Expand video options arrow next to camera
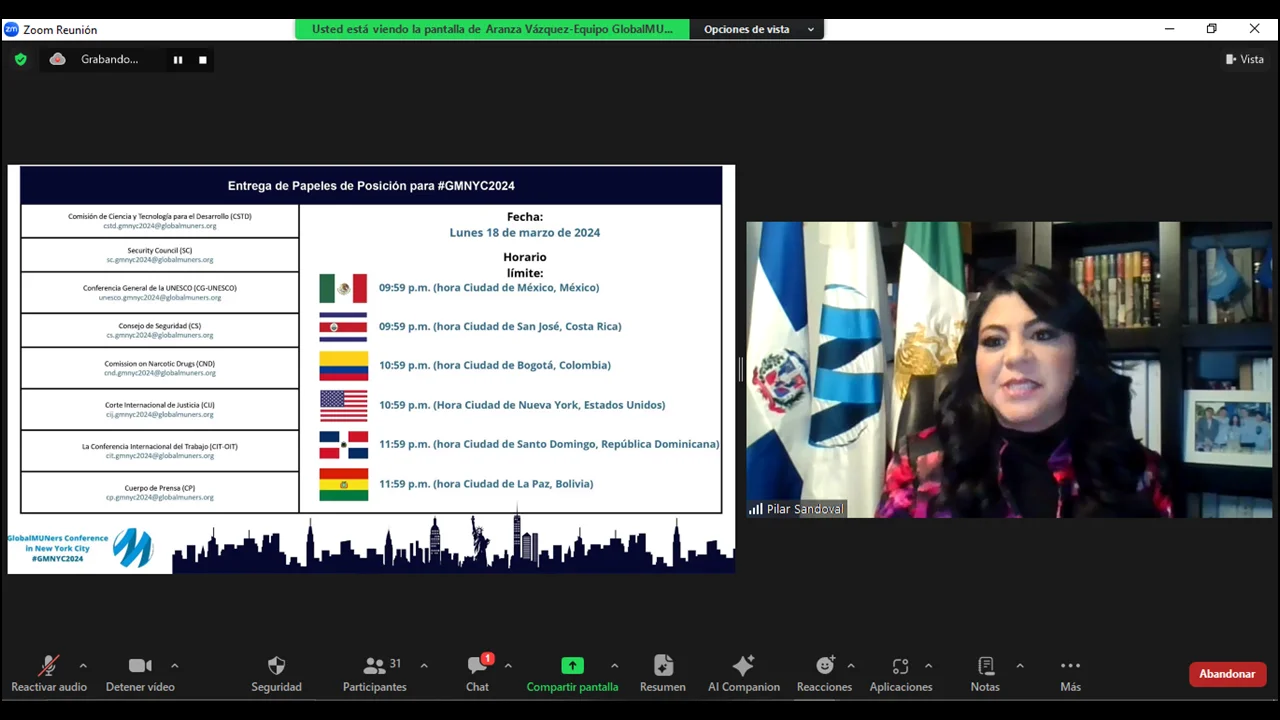This screenshot has width=1280, height=720. pyautogui.click(x=174, y=666)
